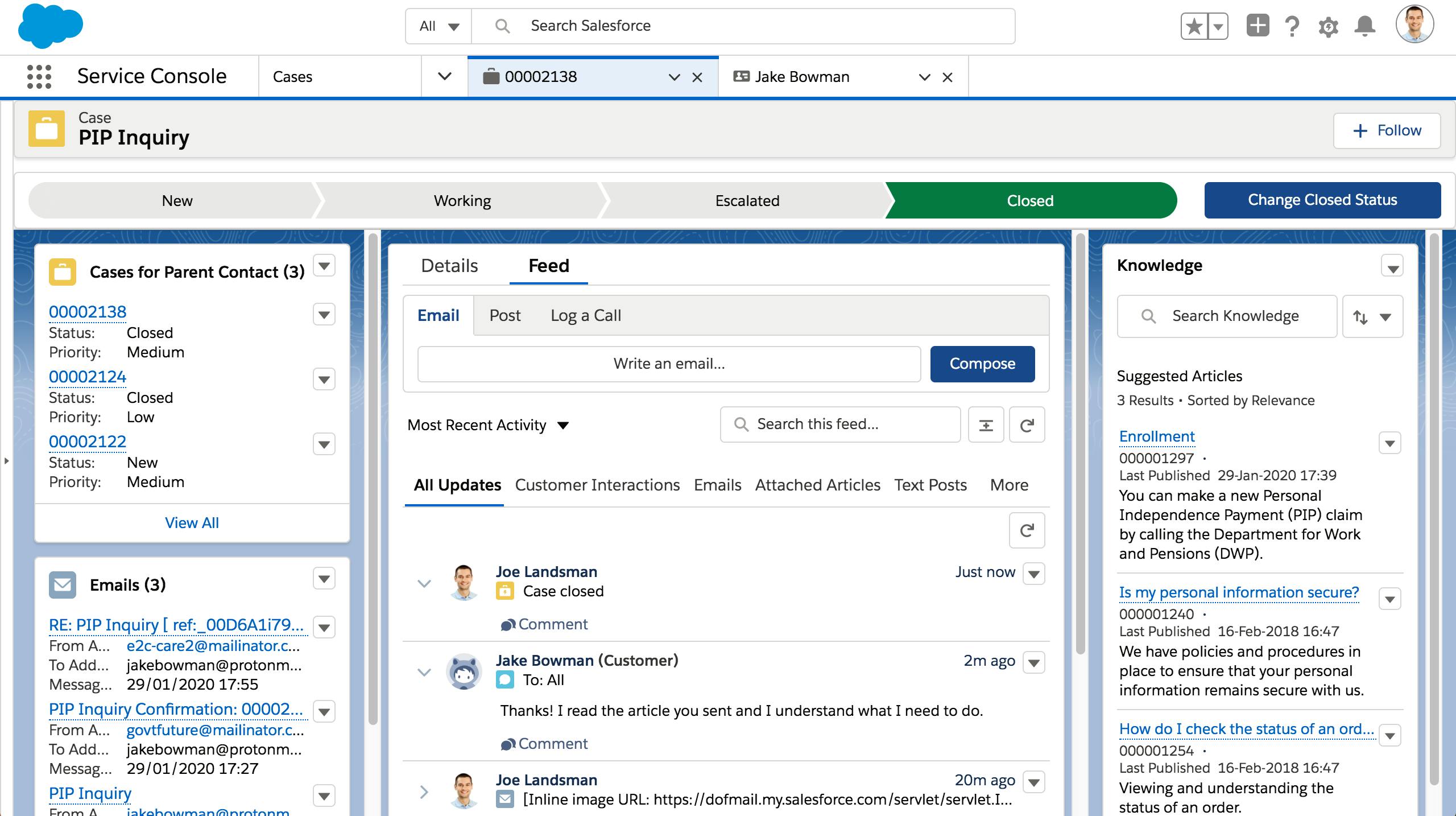Open the Notifications bell icon
This screenshot has height=816, width=1456.
[x=1365, y=26]
